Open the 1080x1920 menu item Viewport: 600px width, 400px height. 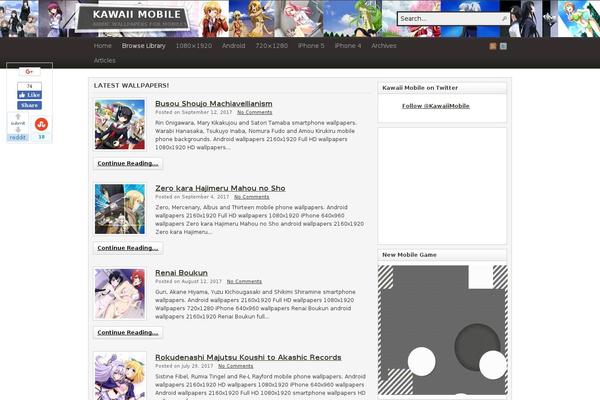tap(194, 46)
